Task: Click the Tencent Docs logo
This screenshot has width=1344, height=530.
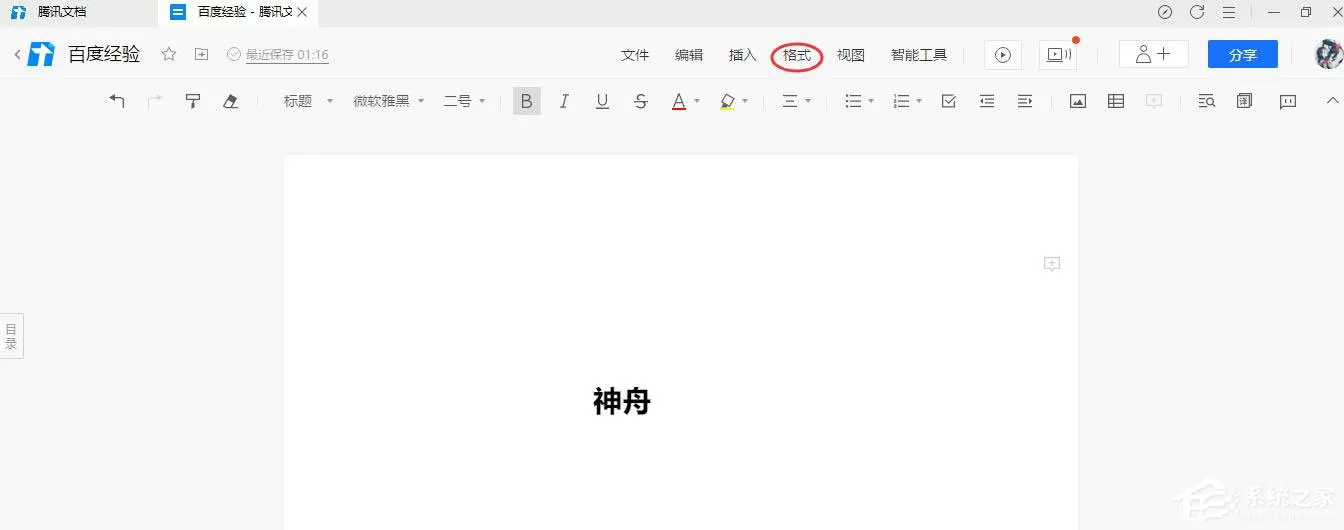Action: [x=41, y=54]
